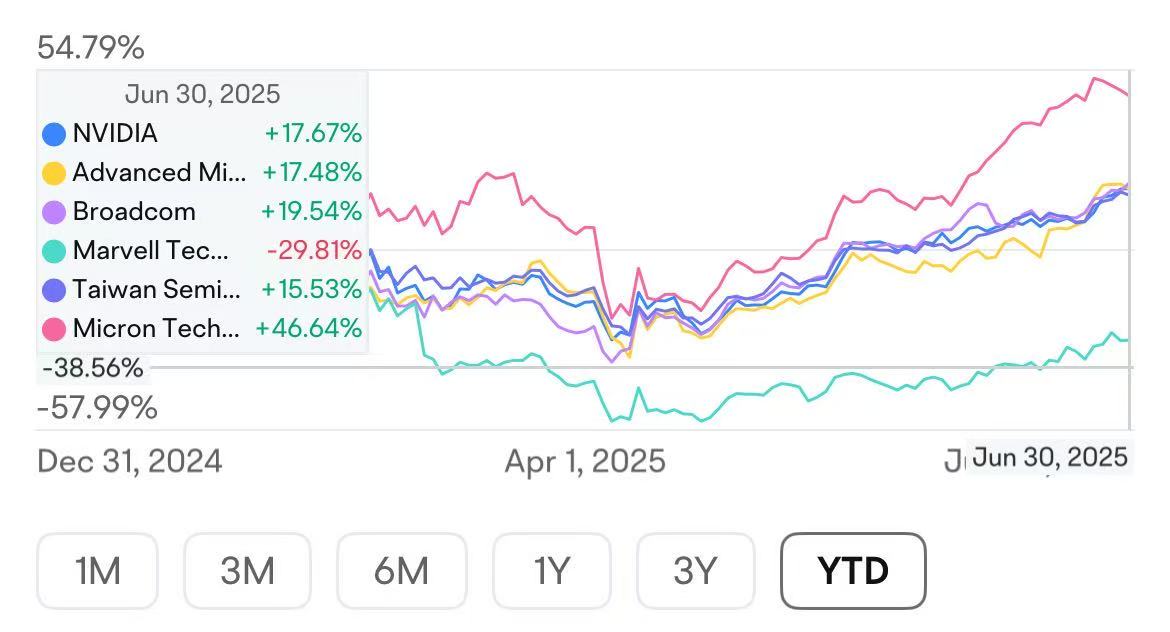Show the 1Y performance view
Image resolution: width=1170 pixels, height=632 pixels.
[551, 571]
